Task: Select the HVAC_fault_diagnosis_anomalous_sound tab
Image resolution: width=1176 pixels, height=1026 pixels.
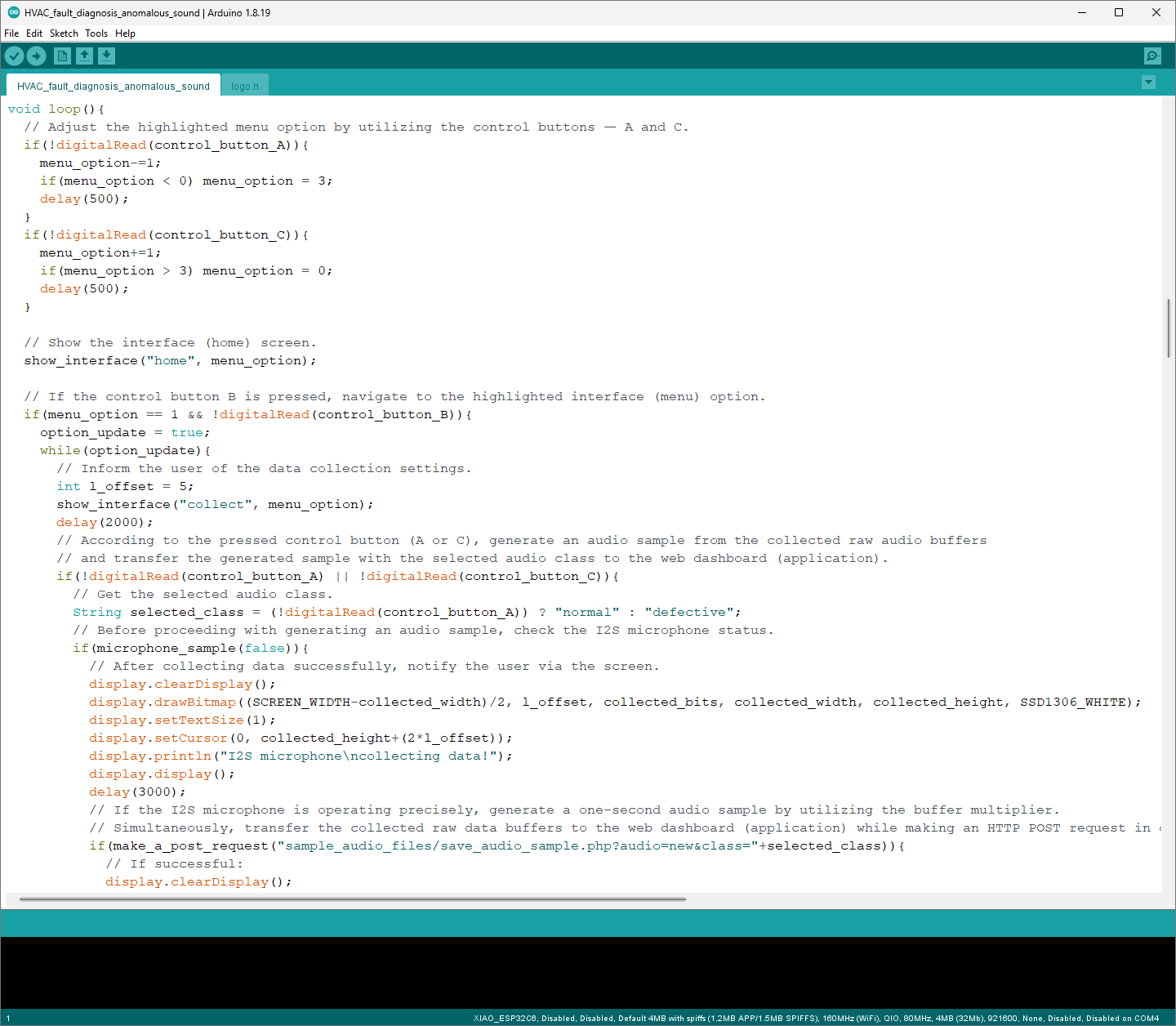Action: [x=113, y=87]
